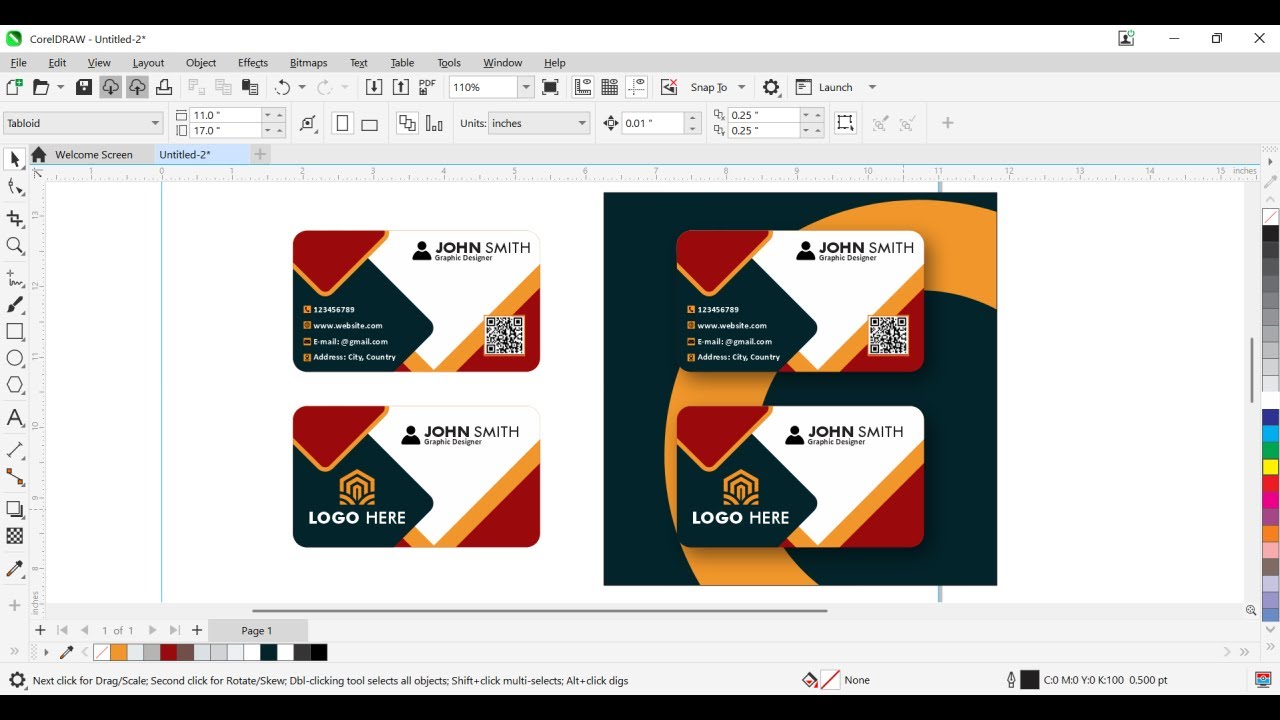Toggle Snap Off button
This screenshot has height=720, width=1280.
click(669, 87)
